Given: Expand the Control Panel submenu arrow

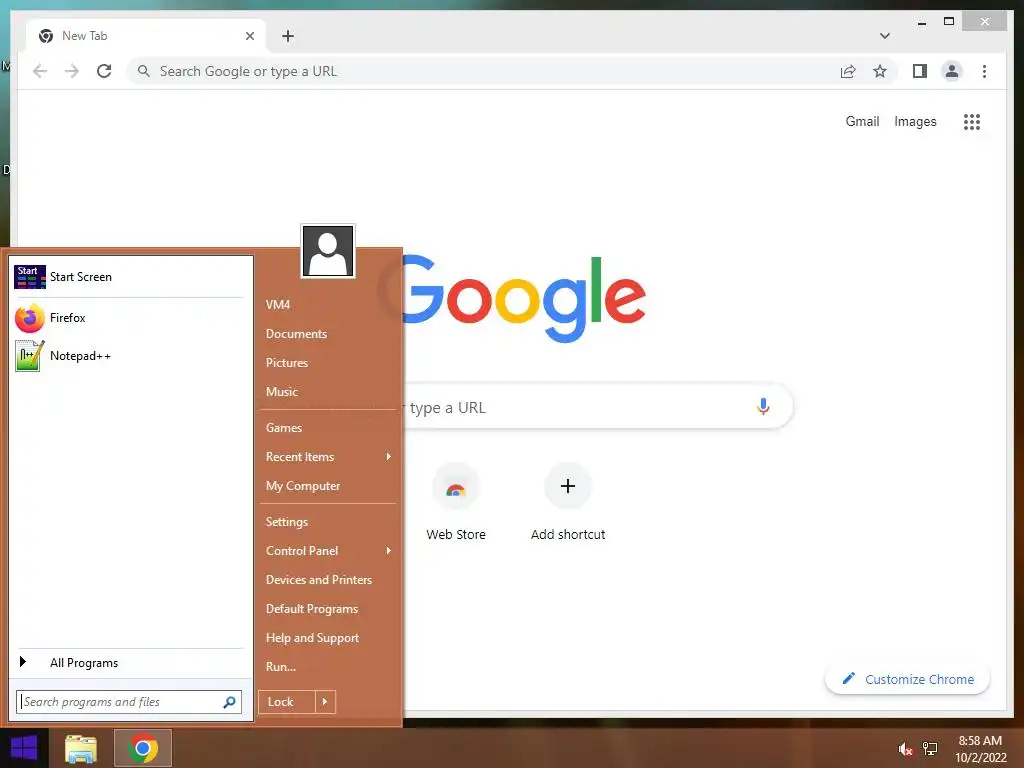Looking at the screenshot, I should [x=389, y=551].
